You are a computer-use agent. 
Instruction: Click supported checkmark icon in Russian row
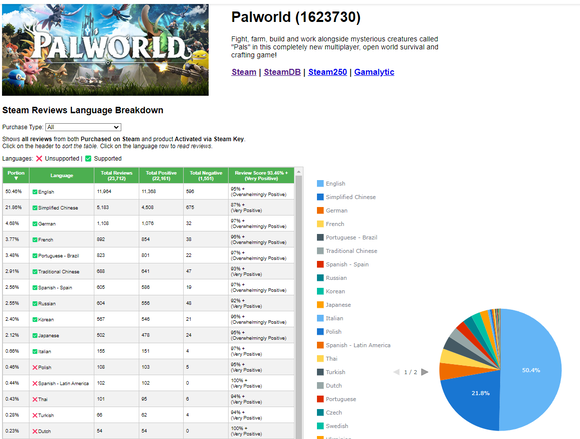pos(35,304)
